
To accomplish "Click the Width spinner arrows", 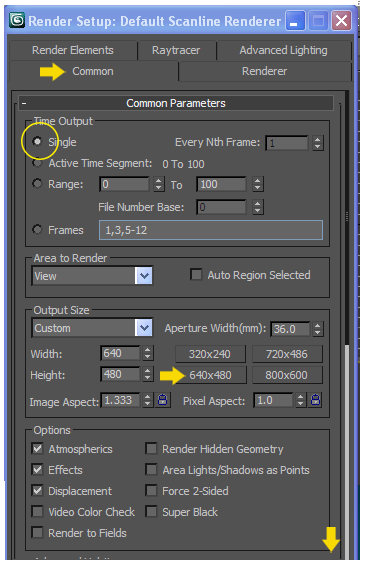I will click(147, 353).
